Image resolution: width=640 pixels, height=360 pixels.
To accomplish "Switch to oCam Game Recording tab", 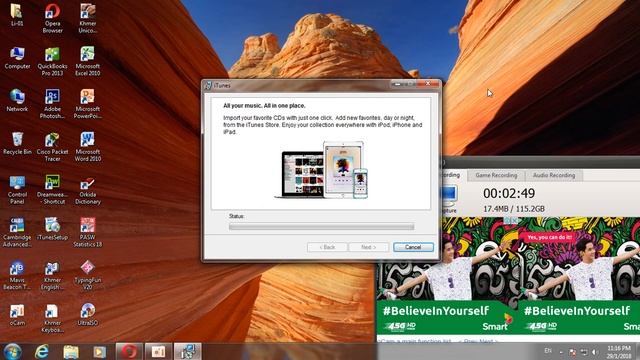I will pyautogui.click(x=496, y=175).
